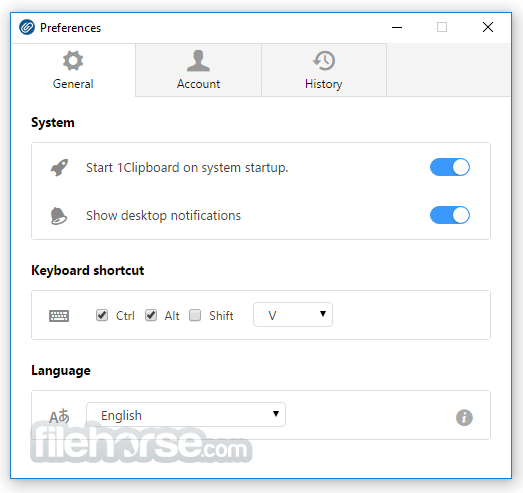The width and height of the screenshot is (523, 493).
Task: Open the language info icon
Action: [x=464, y=417]
